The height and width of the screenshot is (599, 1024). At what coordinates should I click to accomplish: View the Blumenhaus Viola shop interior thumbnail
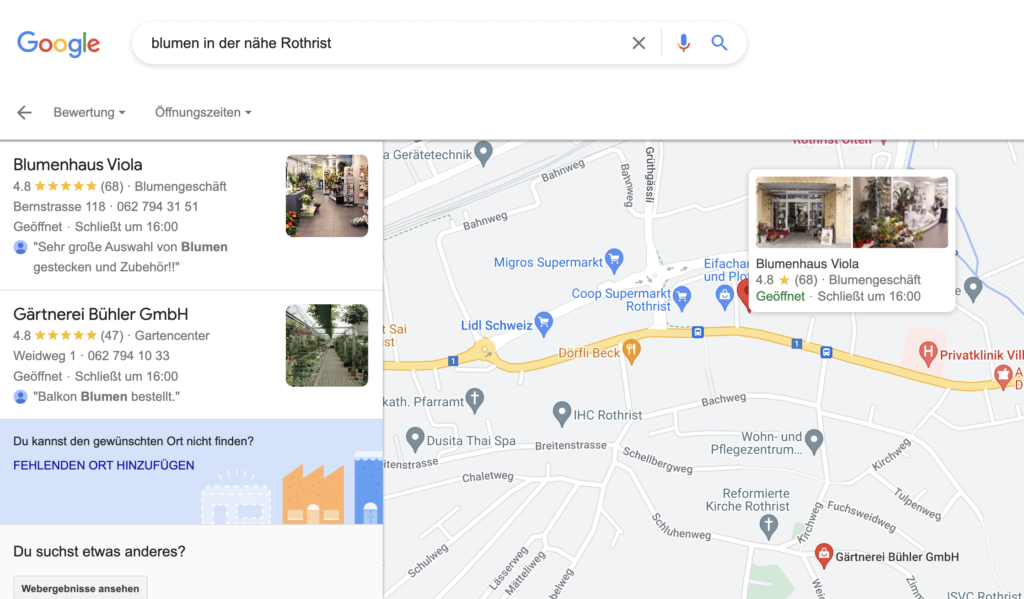click(327, 195)
